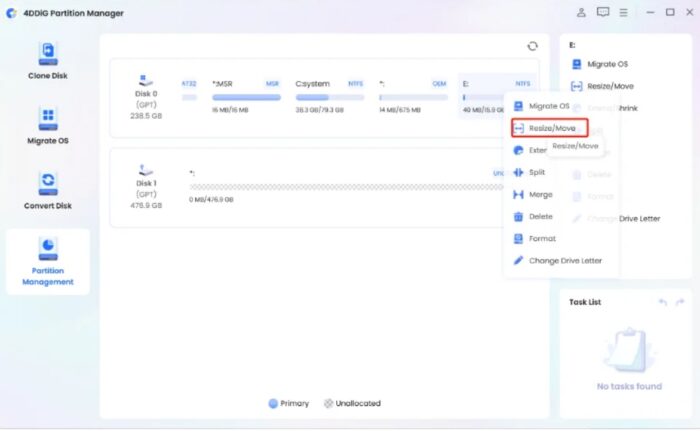Image resolution: width=700 pixels, height=431 pixels.
Task: Choose Delete in the context menu
Action: [533, 217]
